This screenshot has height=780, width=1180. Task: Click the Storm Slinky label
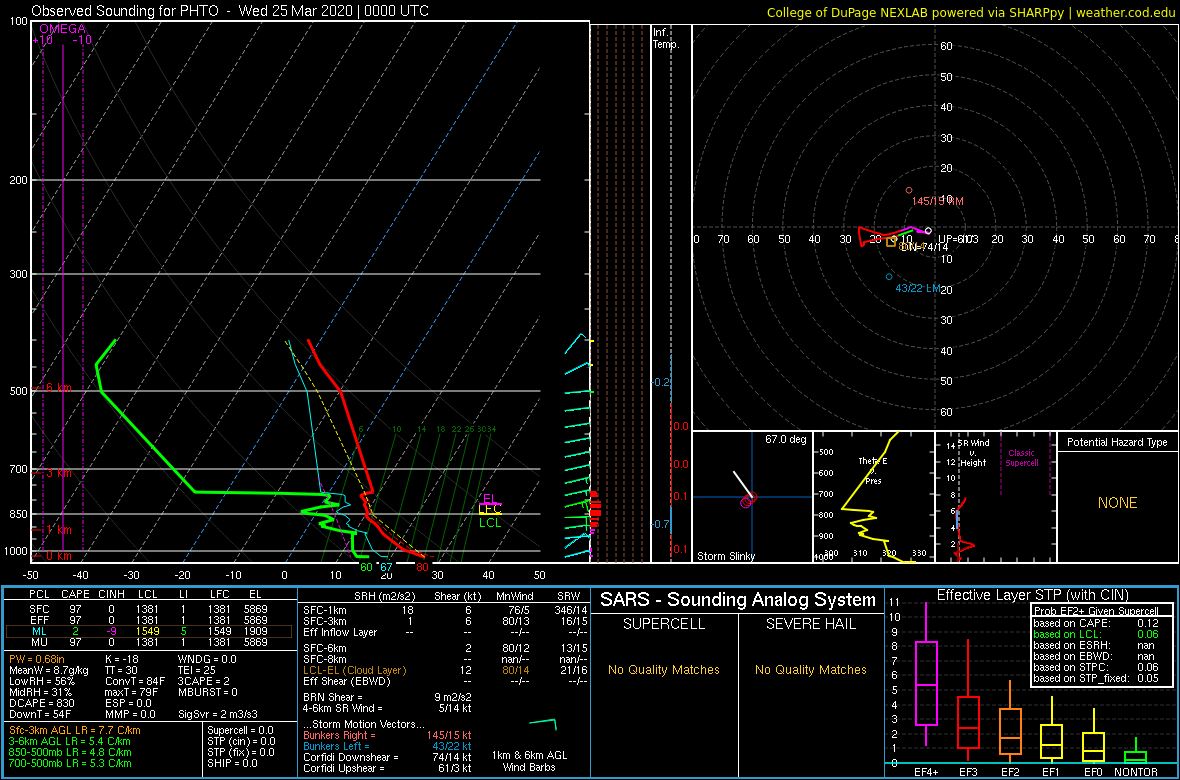pos(726,556)
